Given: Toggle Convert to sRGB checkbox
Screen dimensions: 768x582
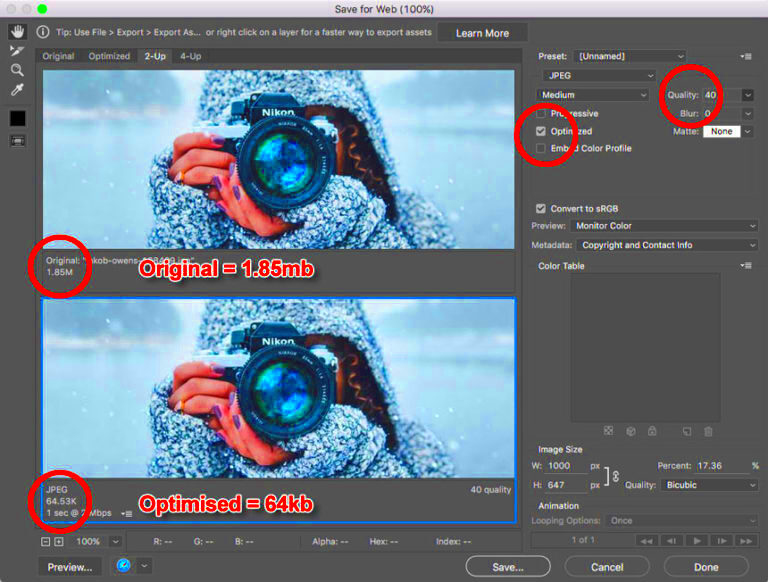Looking at the screenshot, I should pyautogui.click(x=541, y=209).
